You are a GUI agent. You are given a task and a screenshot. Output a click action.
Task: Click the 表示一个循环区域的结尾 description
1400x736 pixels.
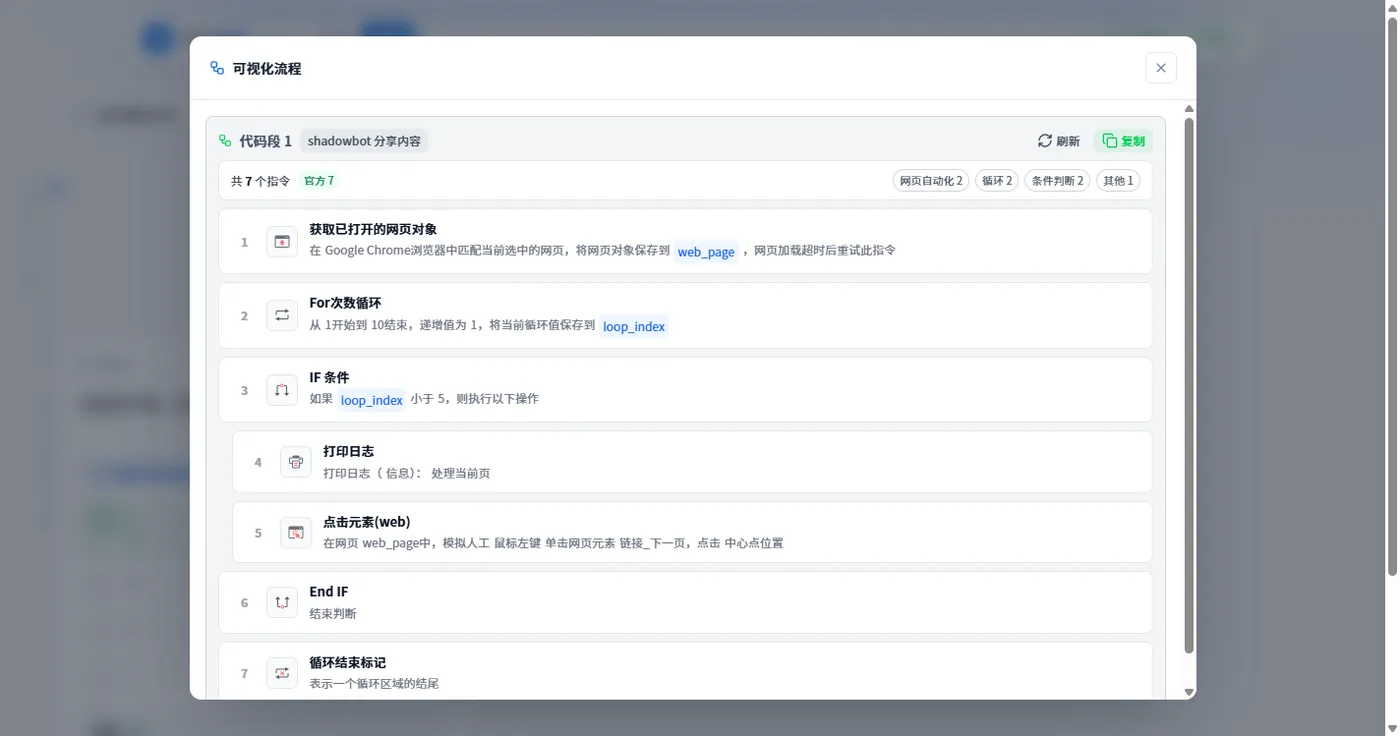374,684
